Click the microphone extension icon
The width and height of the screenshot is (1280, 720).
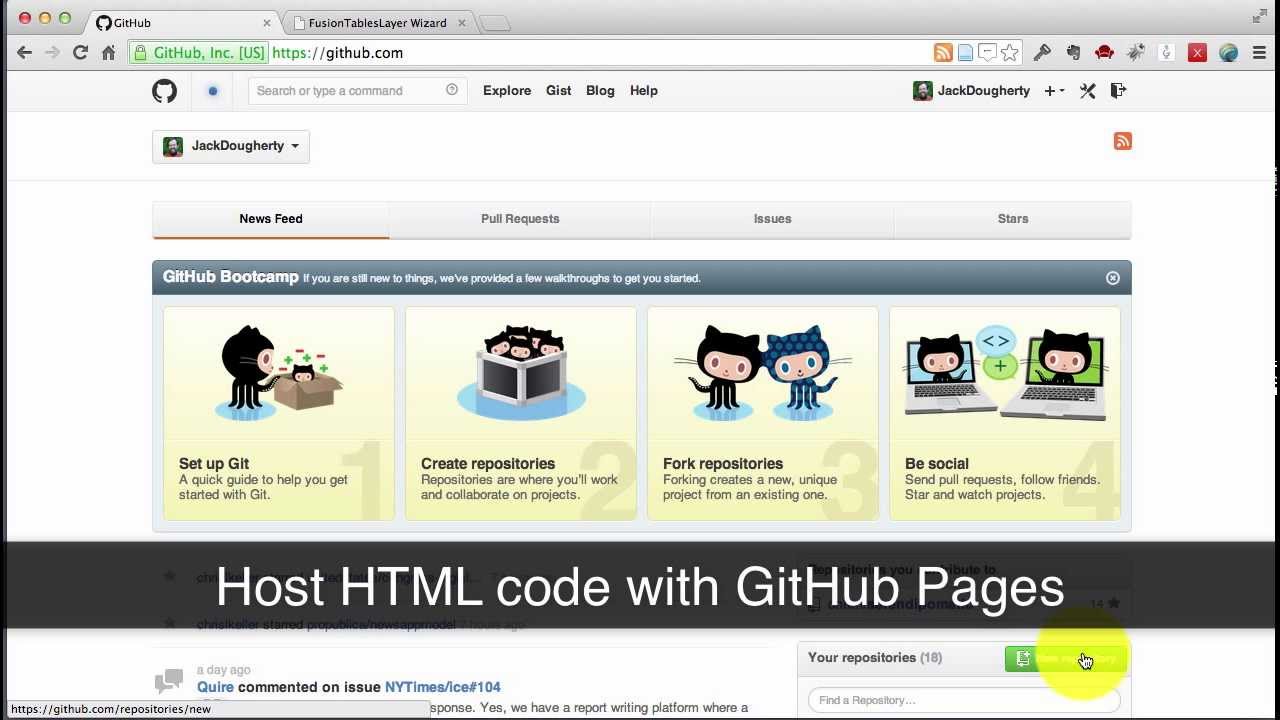point(1166,53)
